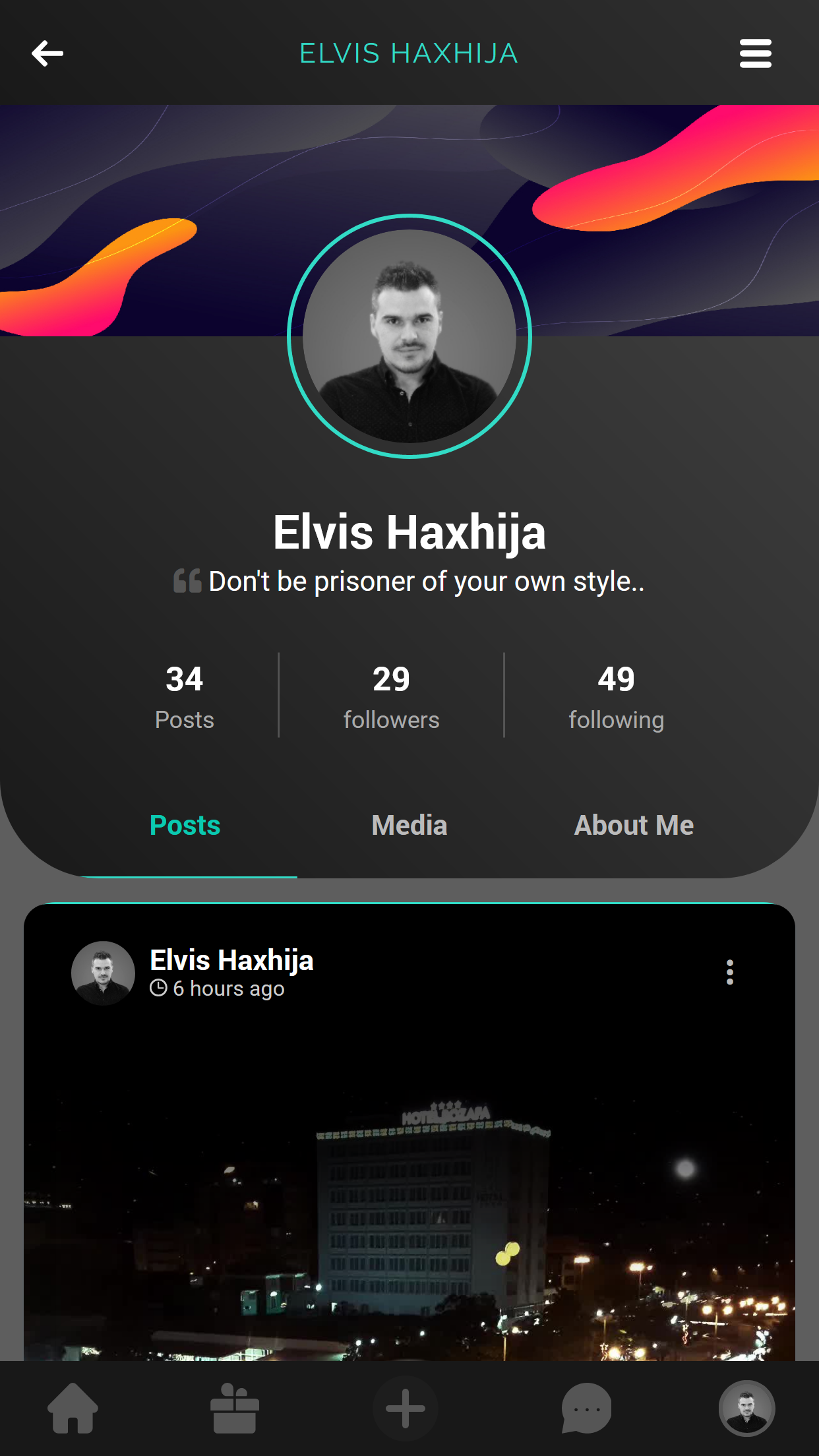
Task: View the 29 followers list
Action: pyautogui.click(x=391, y=697)
